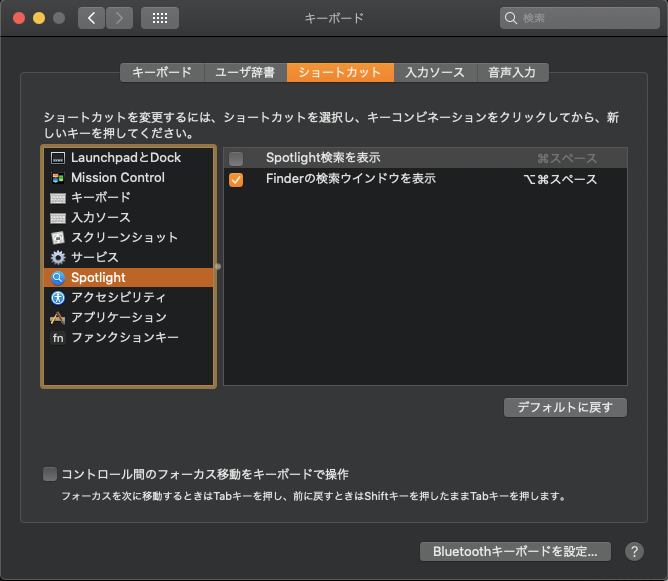Go forward with the right chevron button

click(x=119, y=18)
